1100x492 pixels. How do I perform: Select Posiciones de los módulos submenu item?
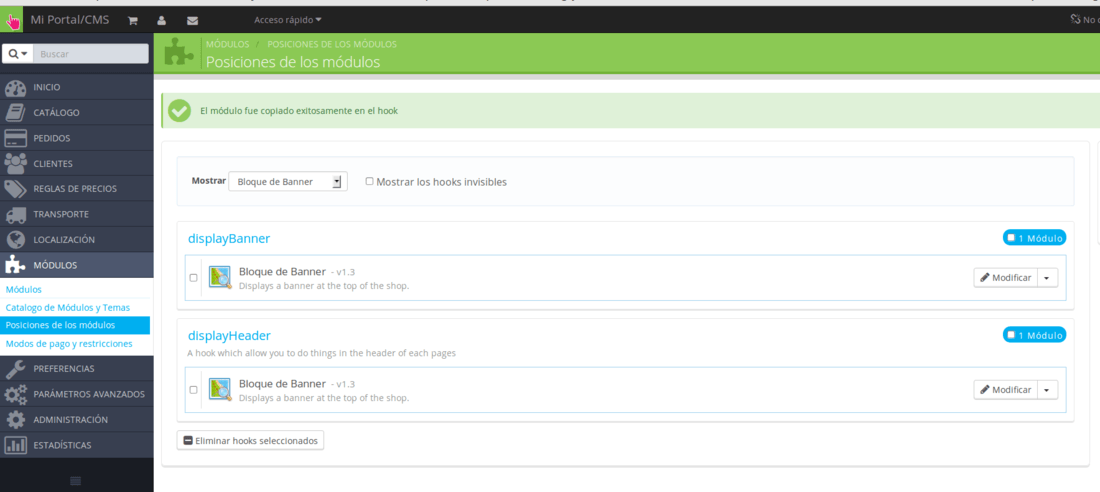pos(75,326)
